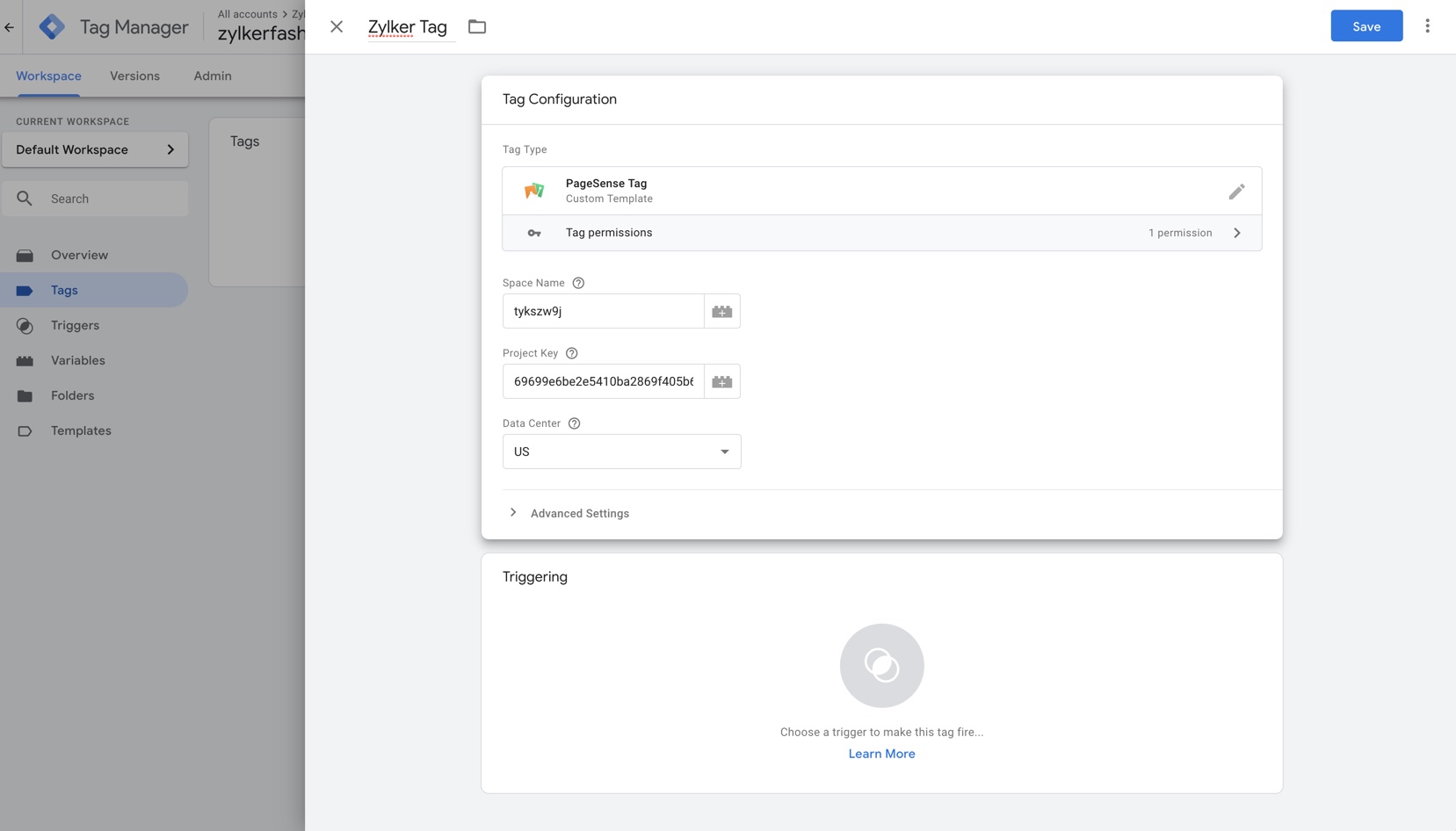Viewport: 1456px width, 831px height.
Task: Click the sidebar Search field
Action: [x=95, y=199]
